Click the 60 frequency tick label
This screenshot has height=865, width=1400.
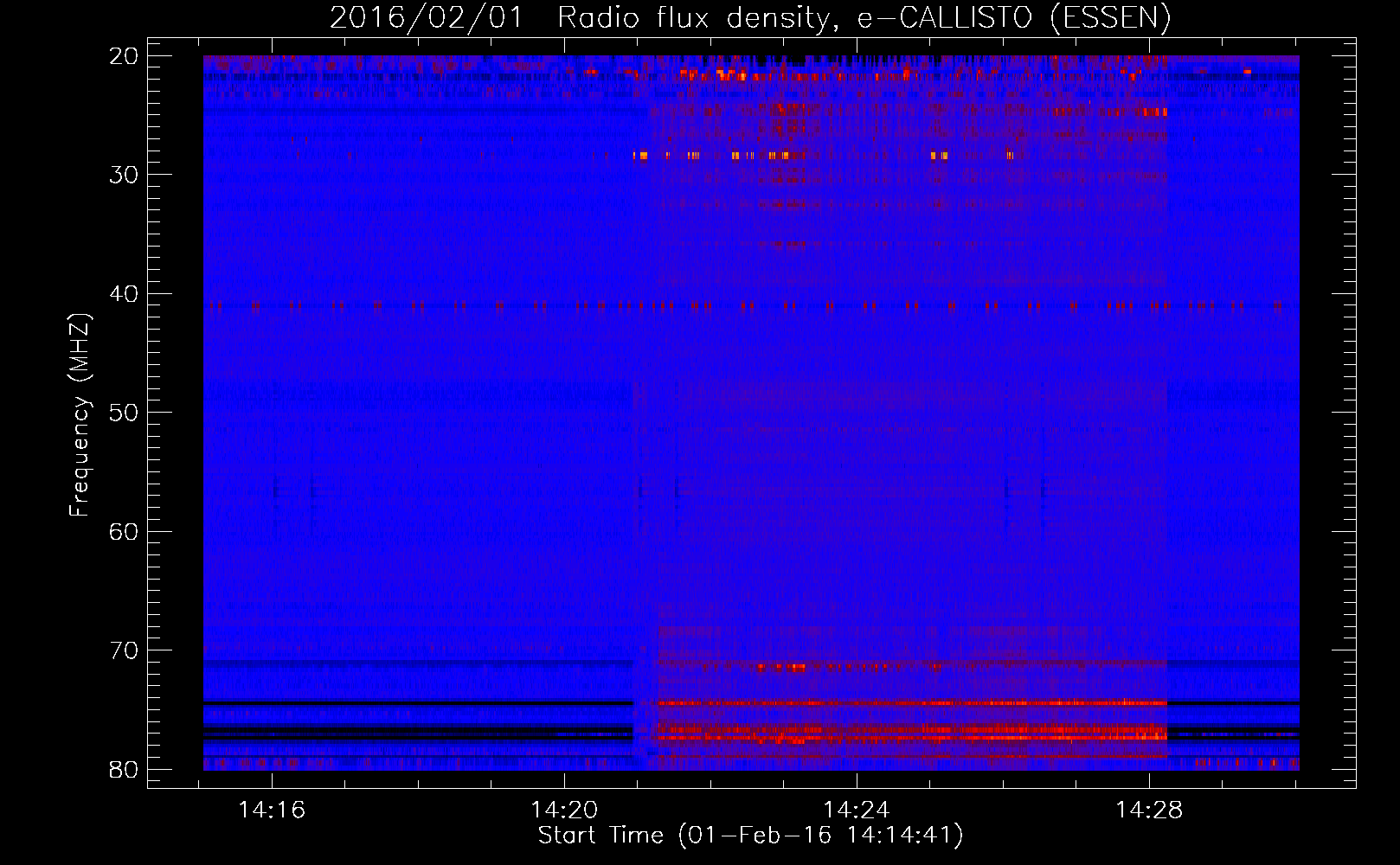coord(124,531)
